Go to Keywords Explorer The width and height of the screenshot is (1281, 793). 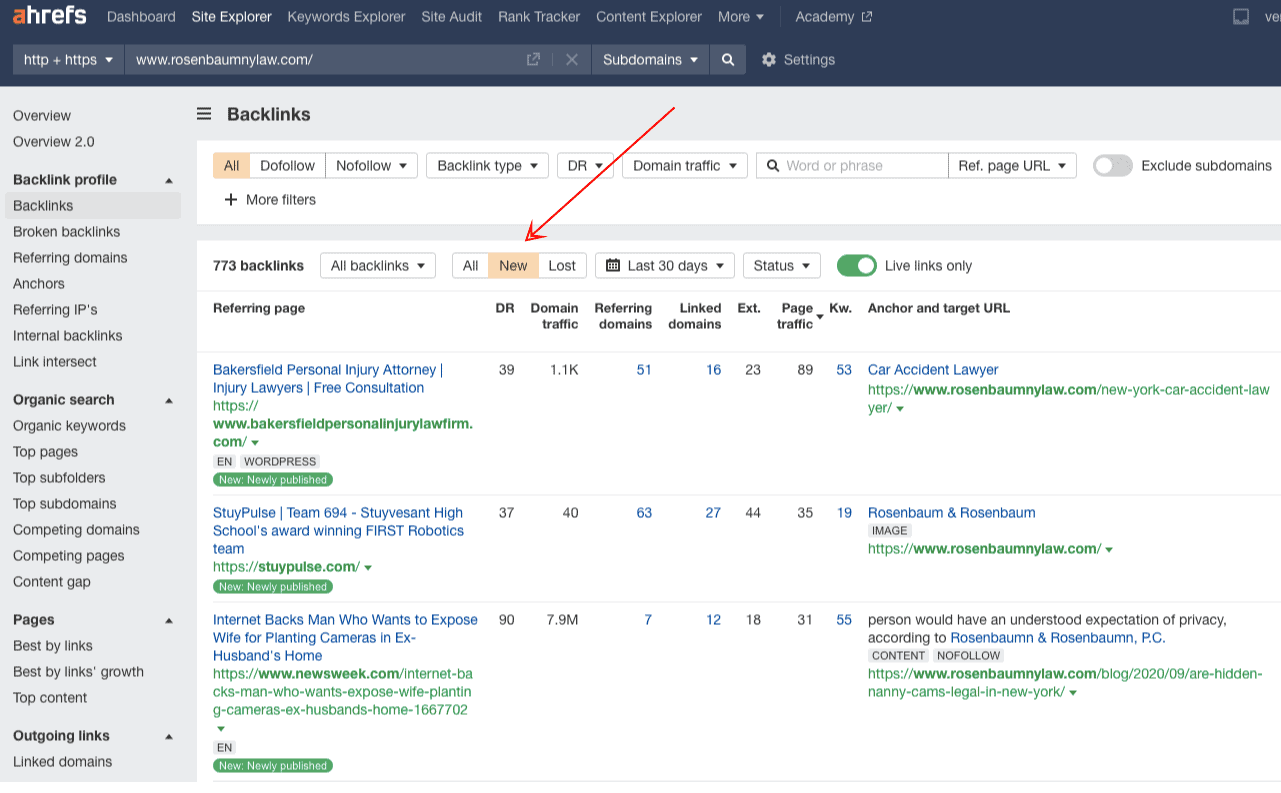[x=346, y=17]
